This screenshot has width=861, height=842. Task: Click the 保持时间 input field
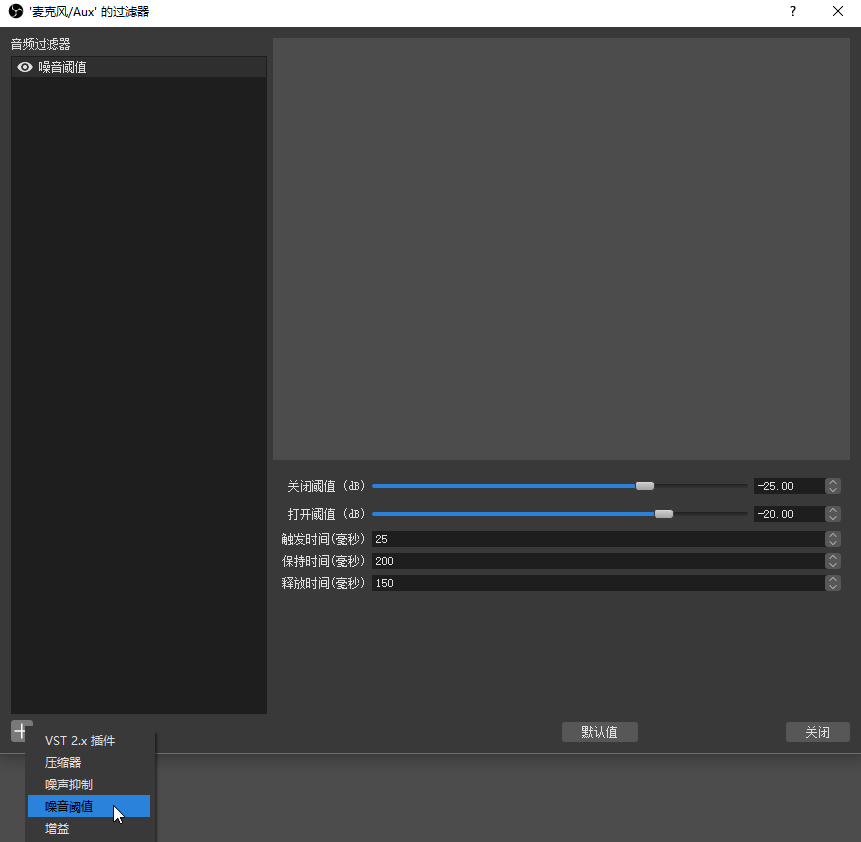coord(598,561)
